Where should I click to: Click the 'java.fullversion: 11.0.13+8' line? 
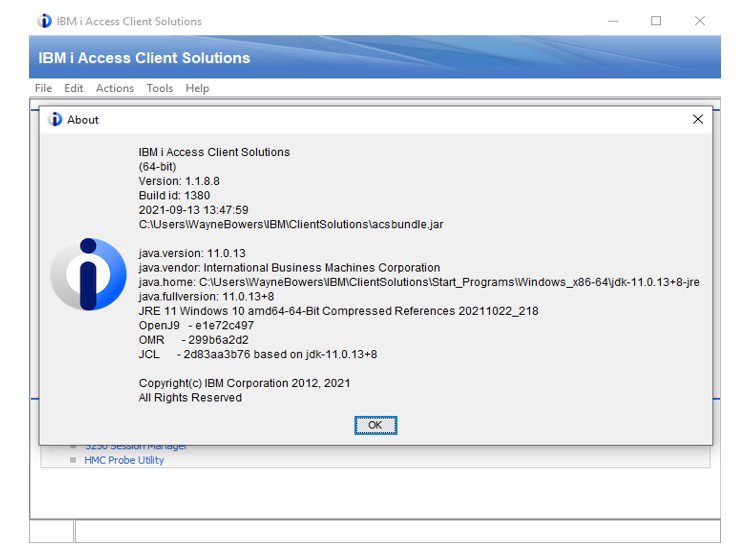(206, 296)
